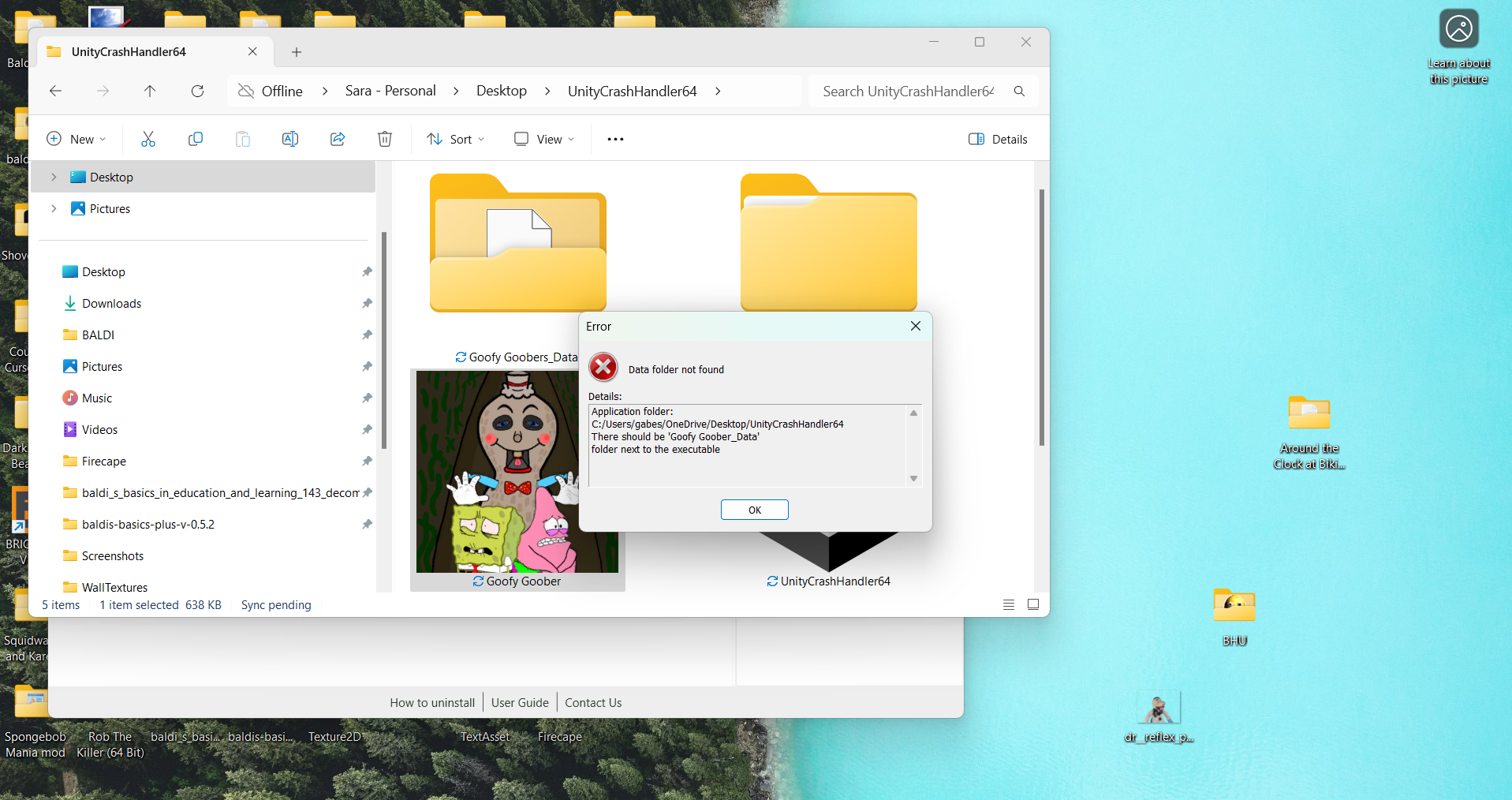Expand chevron after Offline breadcrumb
The width and height of the screenshot is (1512, 800).
pos(325,91)
